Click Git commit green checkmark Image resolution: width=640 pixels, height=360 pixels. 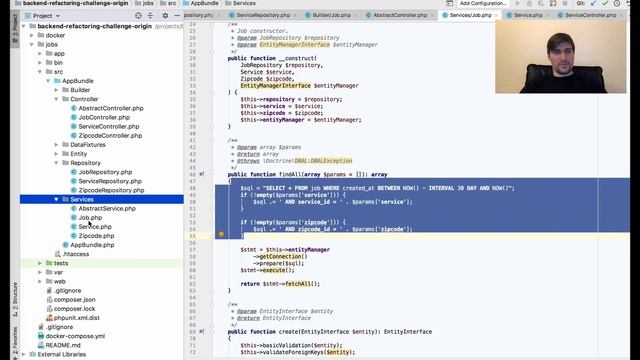point(605,3)
